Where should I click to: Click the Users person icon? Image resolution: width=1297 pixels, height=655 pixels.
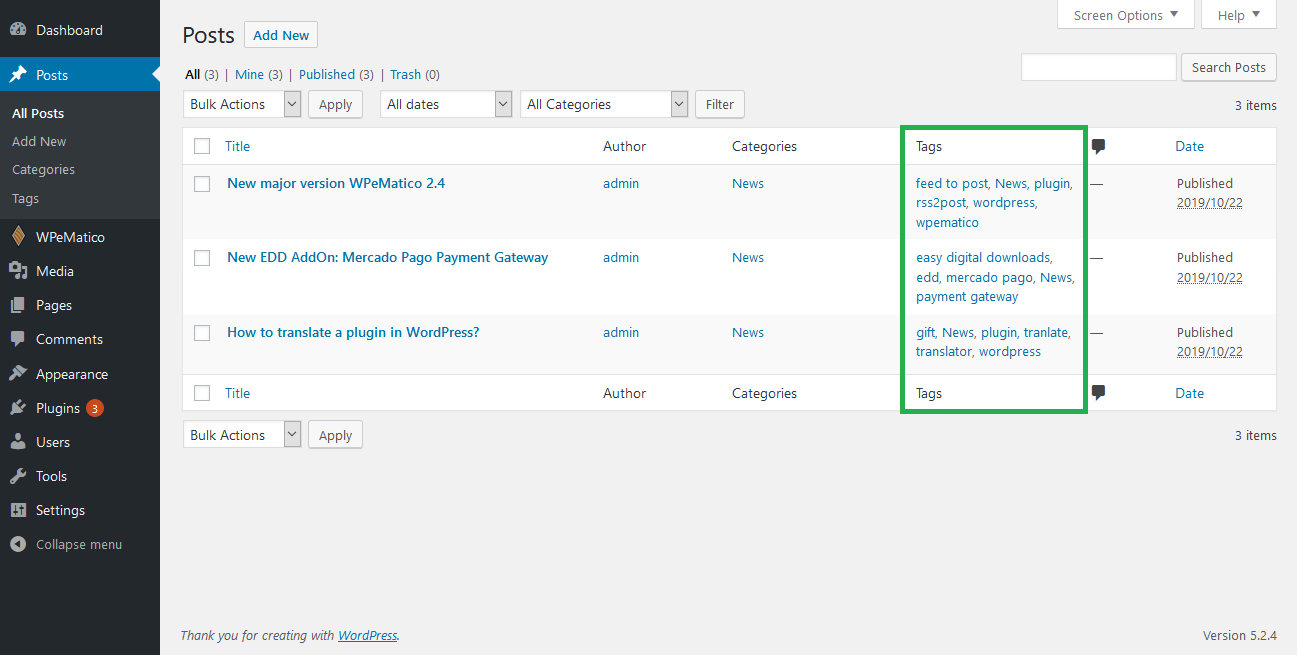[18, 442]
